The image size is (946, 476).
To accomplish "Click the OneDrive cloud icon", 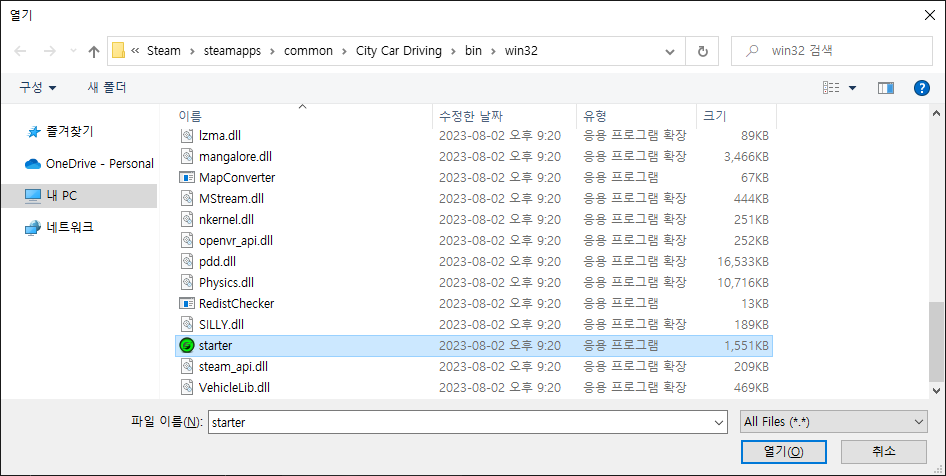I will tap(33, 164).
